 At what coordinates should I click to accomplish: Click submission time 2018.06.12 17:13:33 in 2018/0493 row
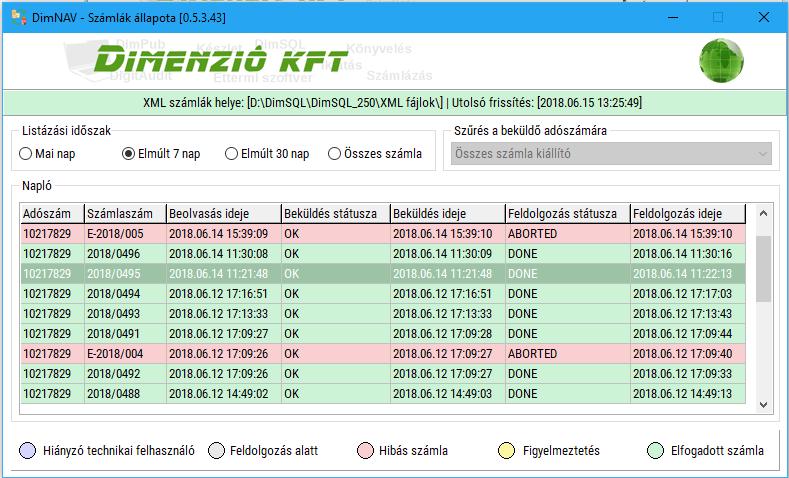pos(442,313)
